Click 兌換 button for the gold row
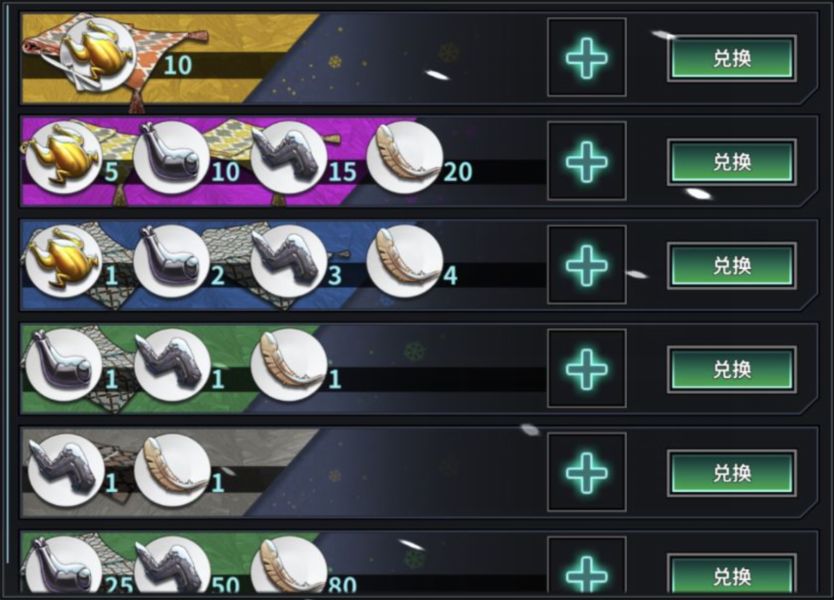Screen dimensions: 834x600 pyautogui.click(x=732, y=58)
